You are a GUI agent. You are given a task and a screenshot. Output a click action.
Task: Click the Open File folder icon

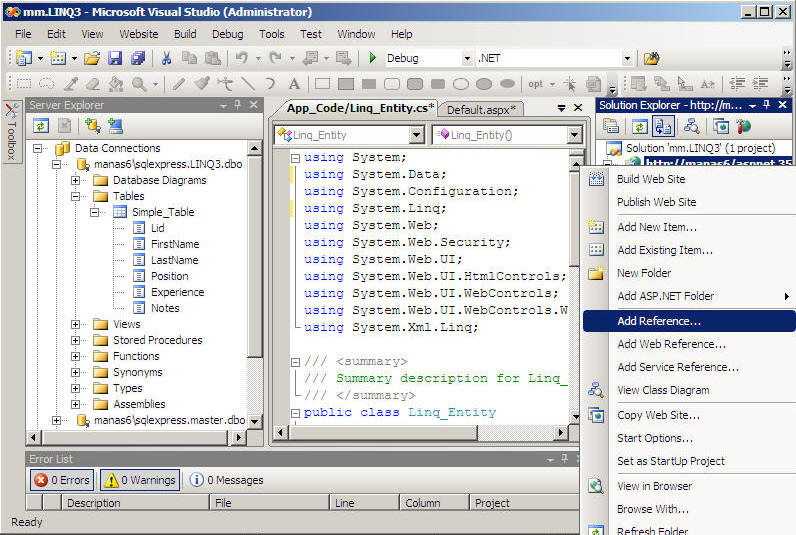click(92, 58)
